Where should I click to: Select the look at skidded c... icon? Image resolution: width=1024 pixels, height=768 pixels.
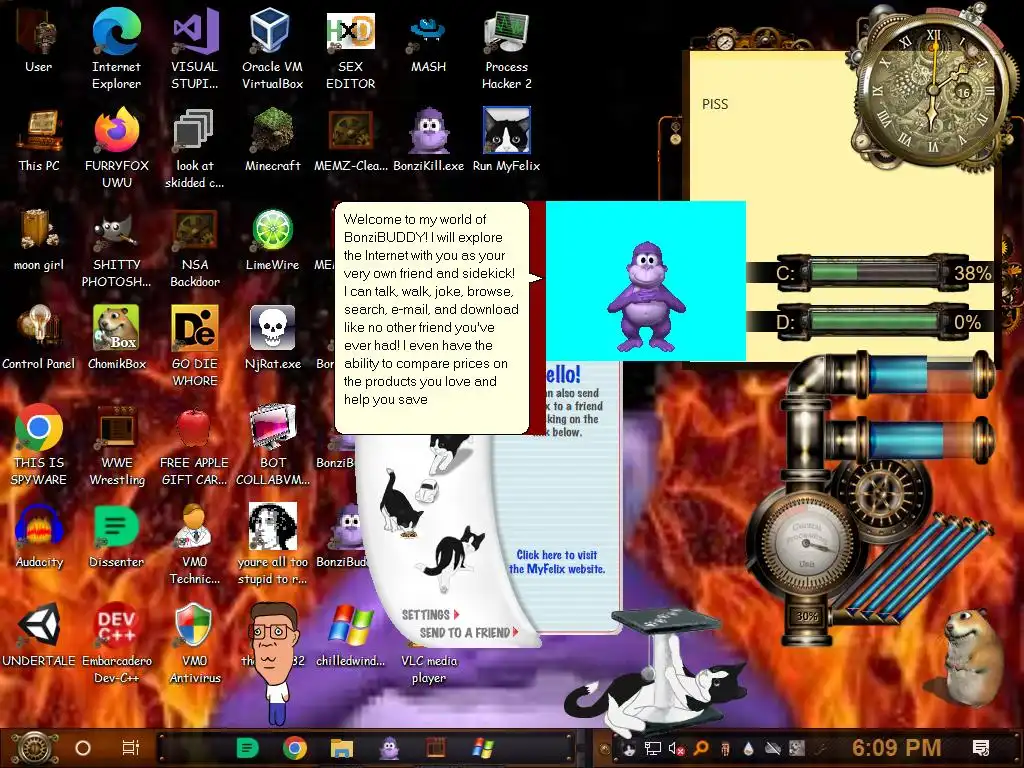point(195,148)
